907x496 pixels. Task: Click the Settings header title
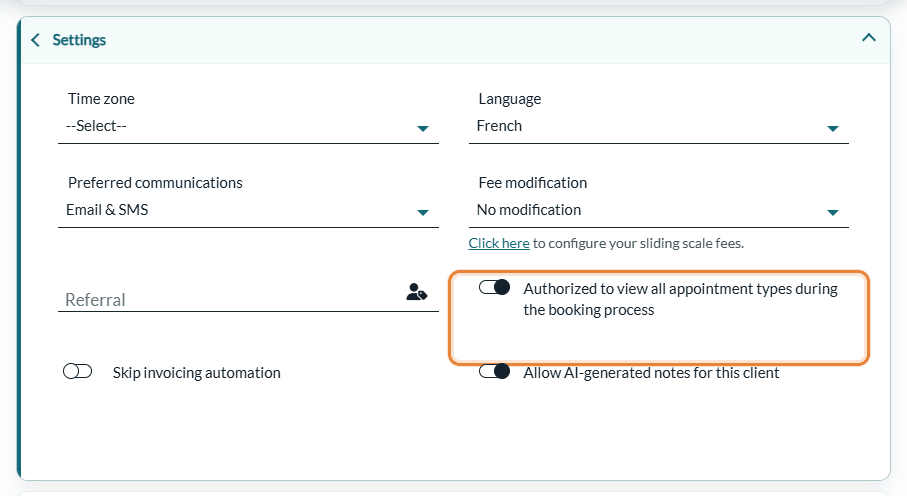coord(79,40)
